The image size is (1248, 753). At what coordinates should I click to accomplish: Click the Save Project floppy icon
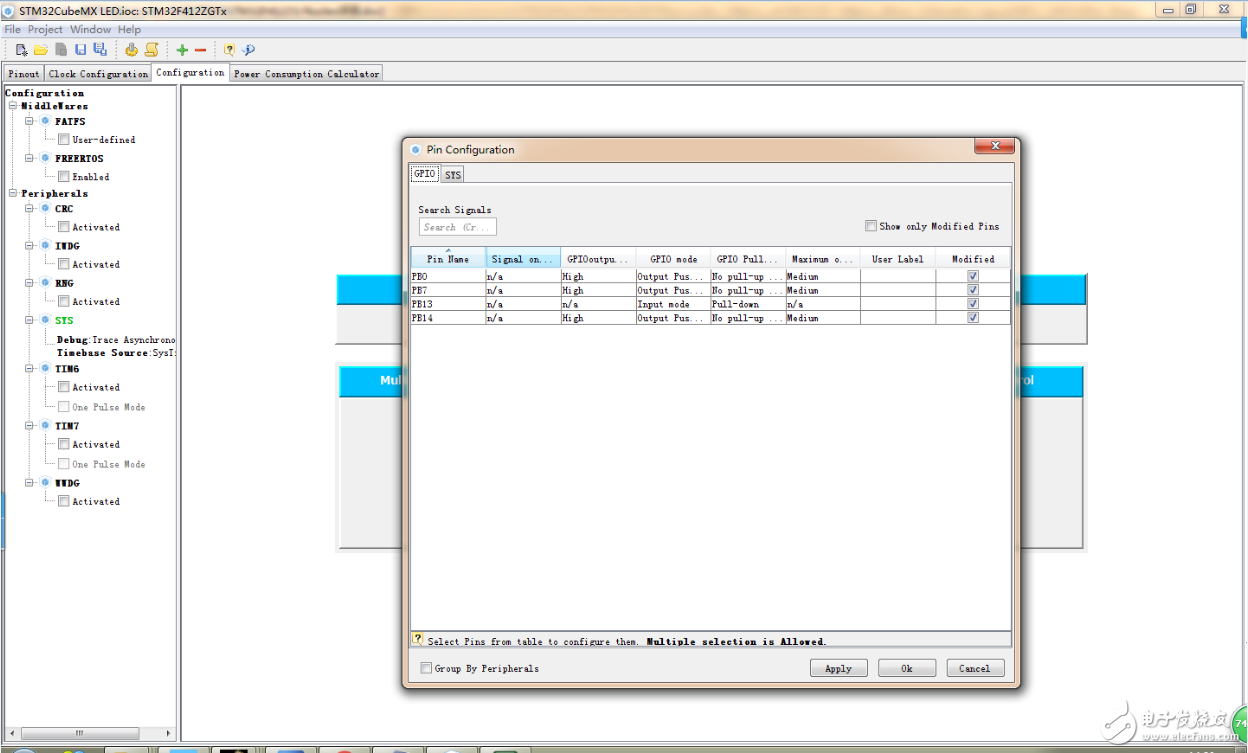click(x=80, y=50)
